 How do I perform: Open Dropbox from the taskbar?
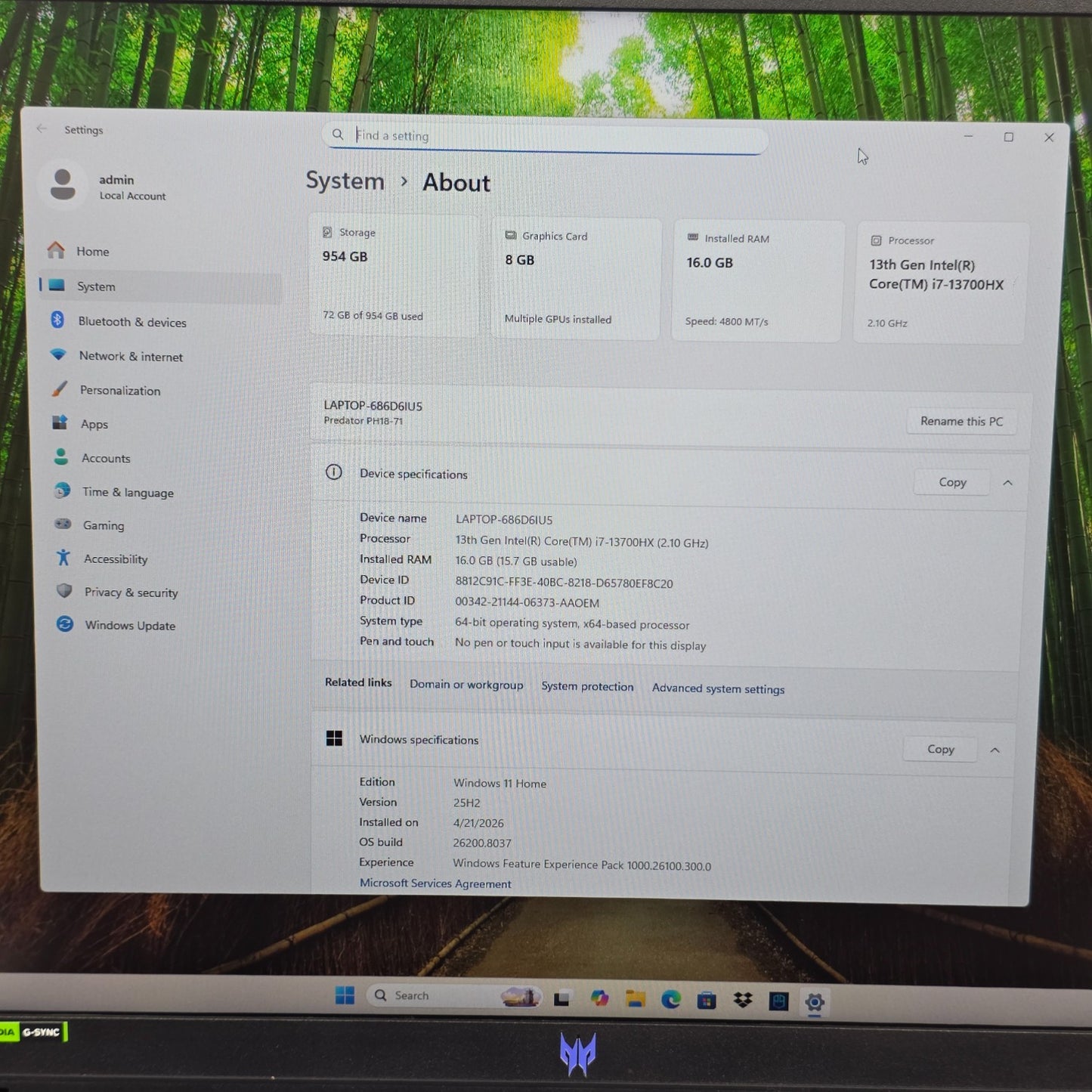point(743,1001)
